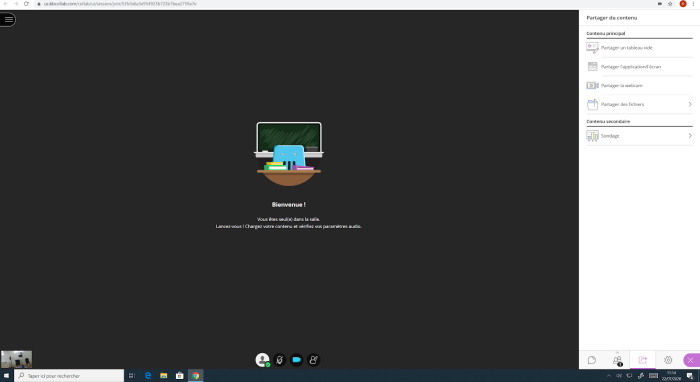This screenshot has width=700, height=382.
Task: Click the Windows search box
Action: coord(69,376)
